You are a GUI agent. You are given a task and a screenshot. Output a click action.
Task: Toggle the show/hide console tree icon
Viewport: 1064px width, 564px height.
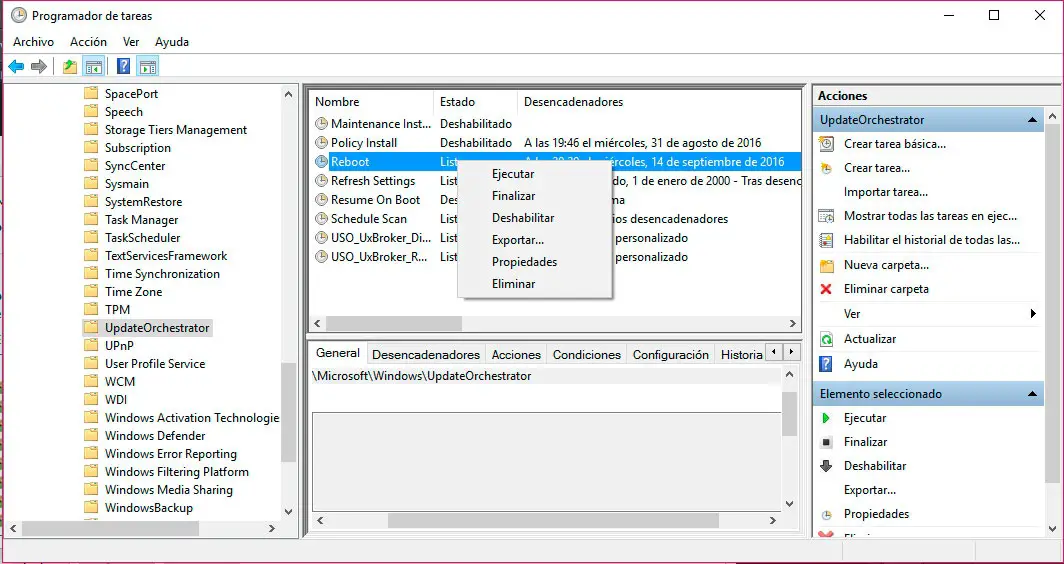click(94, 67)
